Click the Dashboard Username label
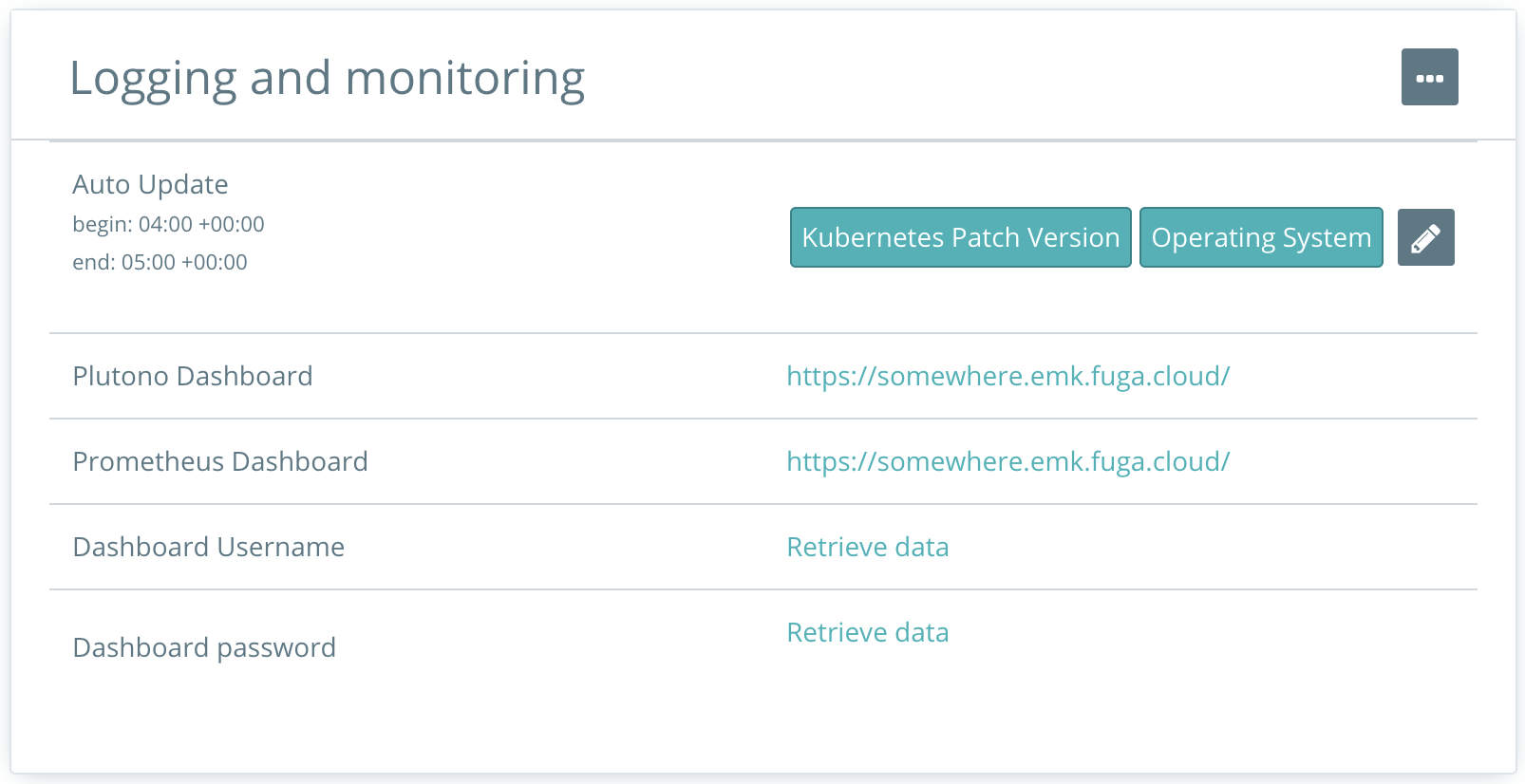The width and height of the screenshot is (1525, 784). [209, 547]
